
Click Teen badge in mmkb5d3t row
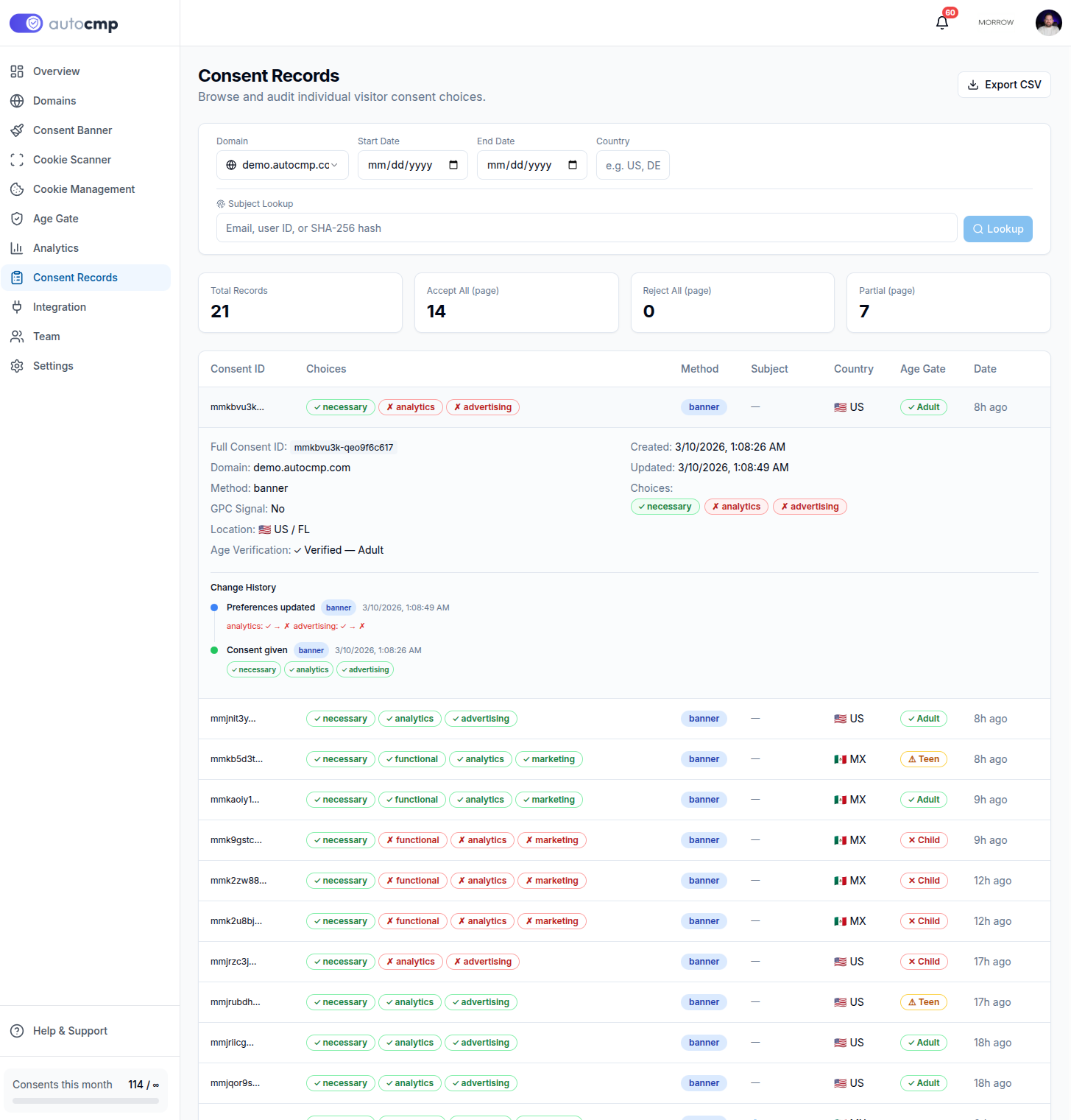point(924,759)
